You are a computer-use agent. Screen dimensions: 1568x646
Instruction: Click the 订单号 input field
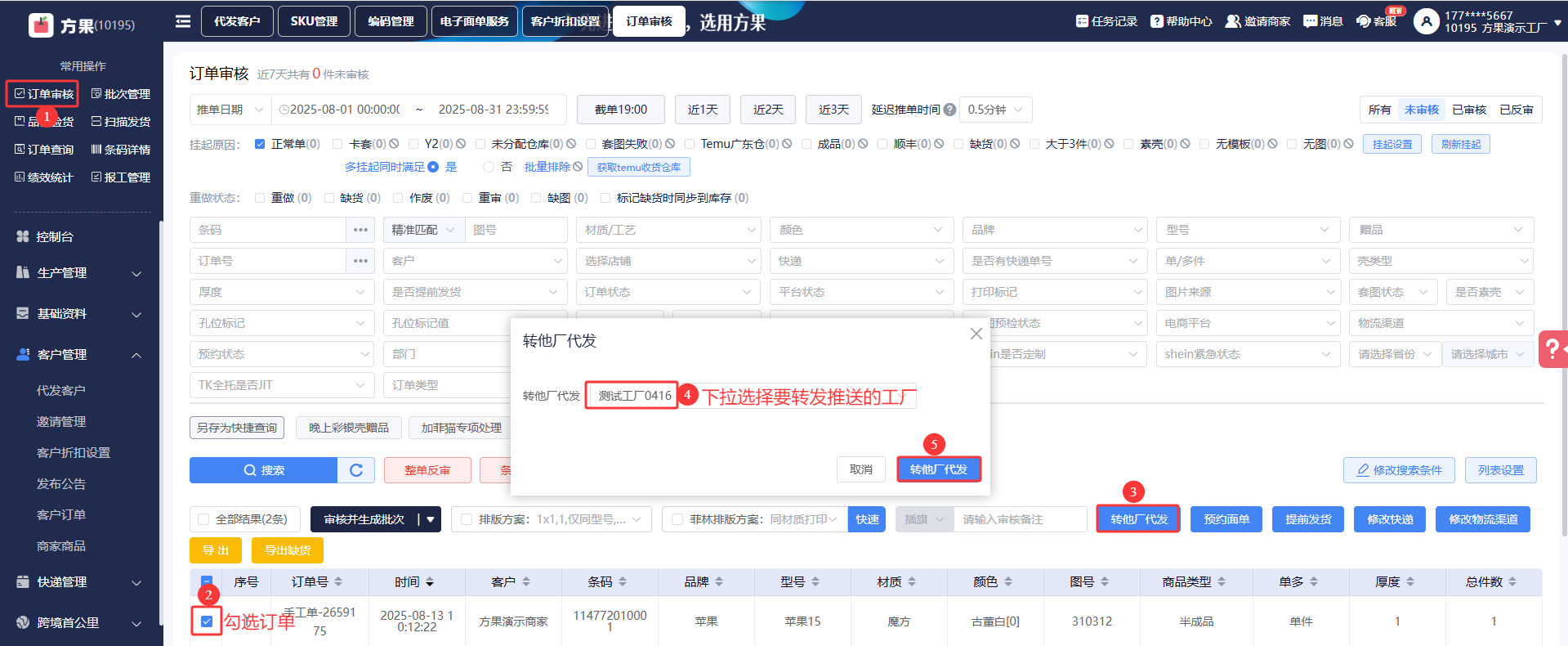(x=268, y=261)
